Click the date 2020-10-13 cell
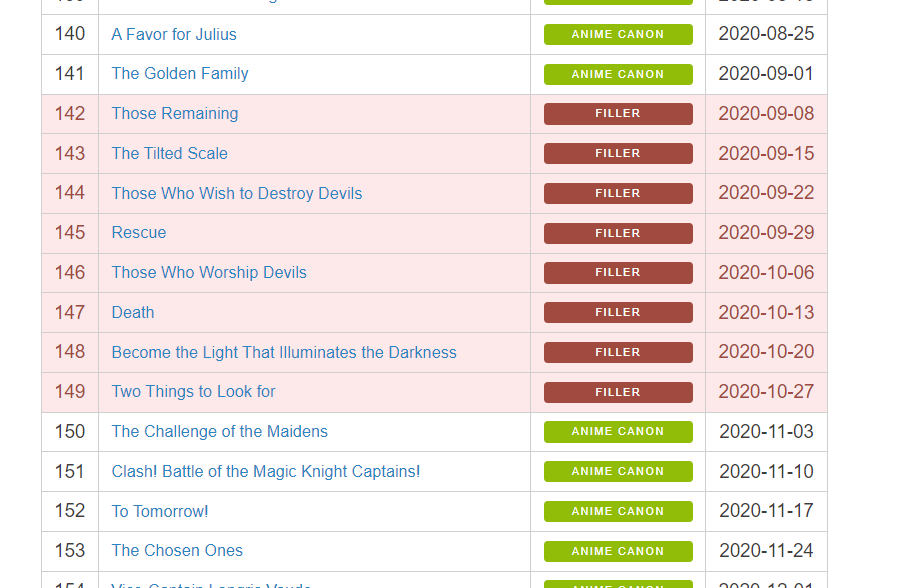This screenshot has height=588, width=910. 766,312
